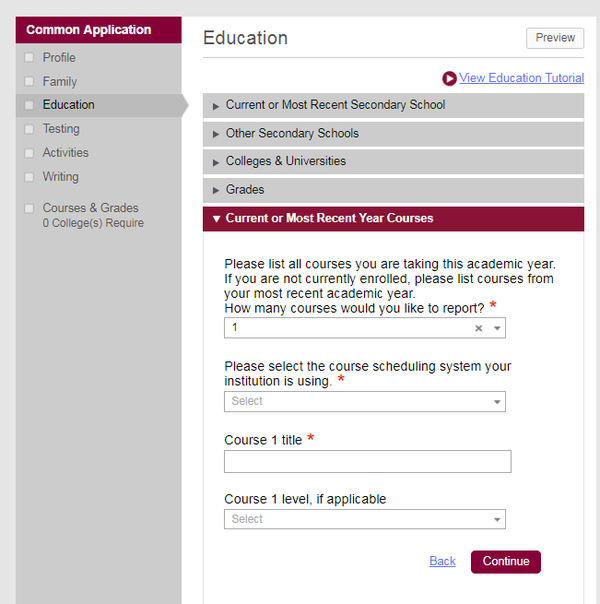The image size is (600, 604).
Task: Open the Activities section in sidebar
Action: (65, 153)
